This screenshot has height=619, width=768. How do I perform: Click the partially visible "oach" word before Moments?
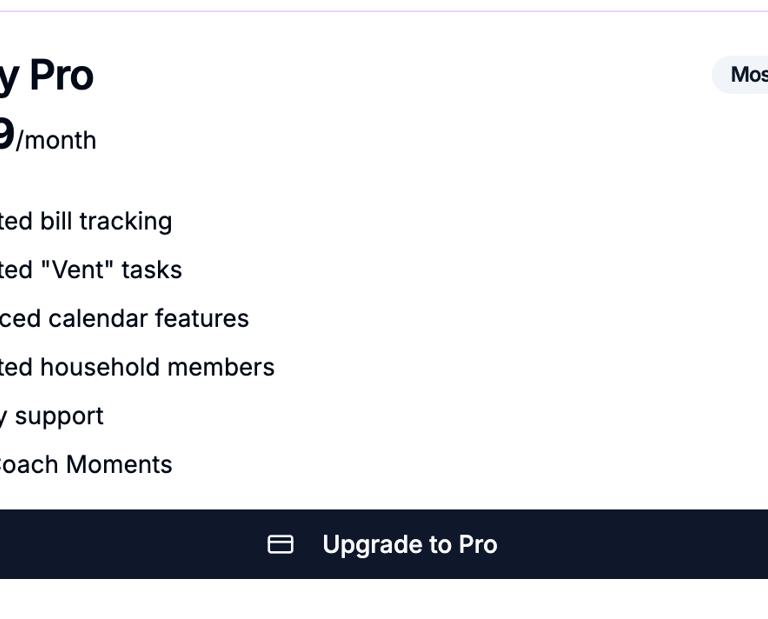(x=30, y=465)
